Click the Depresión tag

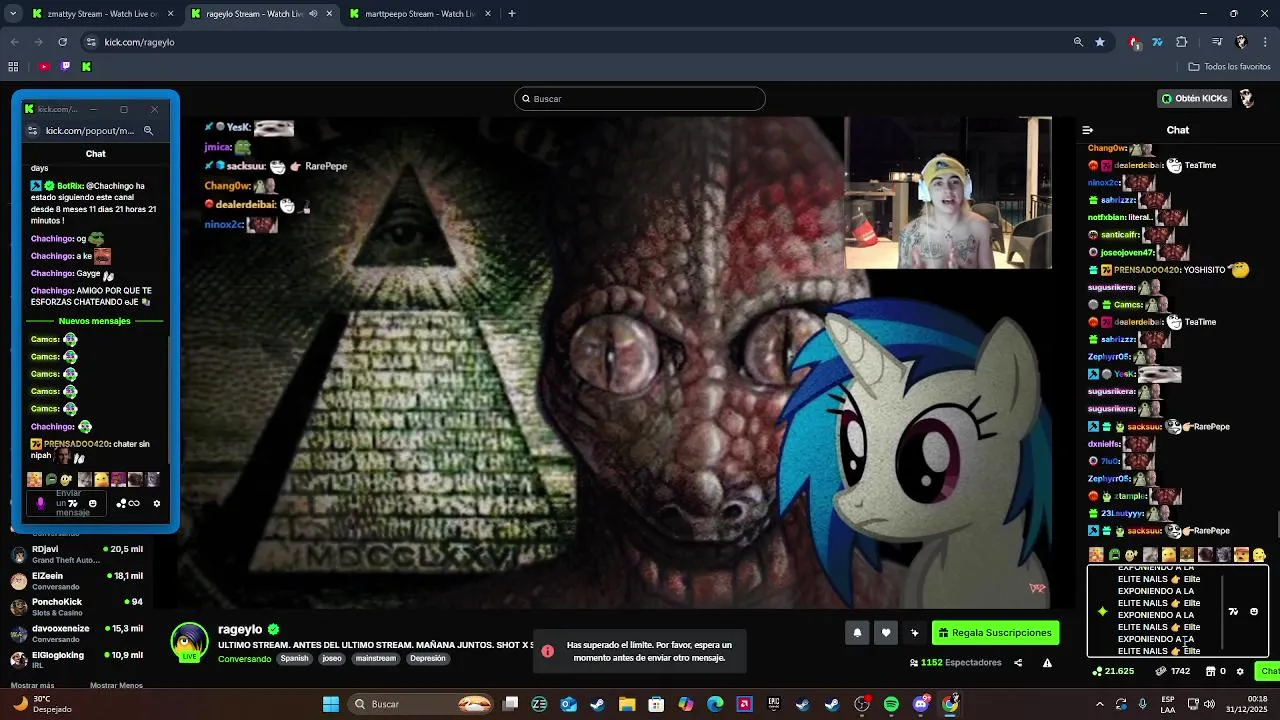pos(427,659)
